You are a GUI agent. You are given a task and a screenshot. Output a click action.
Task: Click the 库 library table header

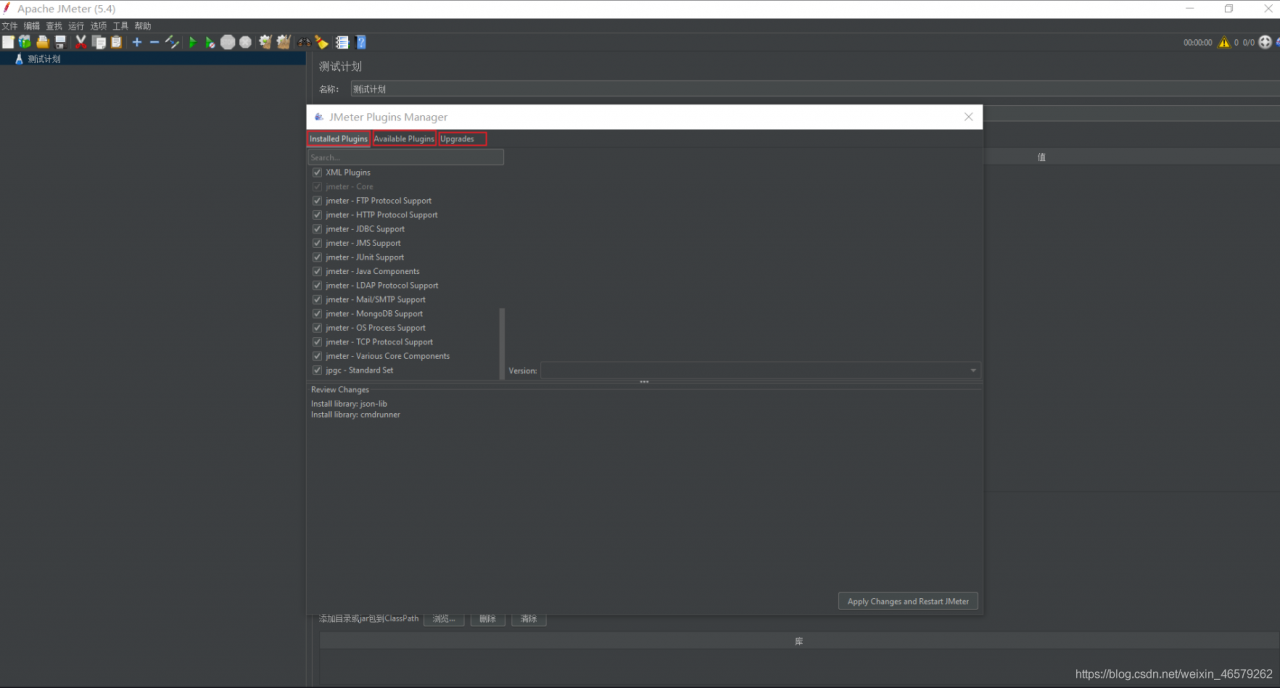pos(799,641)
